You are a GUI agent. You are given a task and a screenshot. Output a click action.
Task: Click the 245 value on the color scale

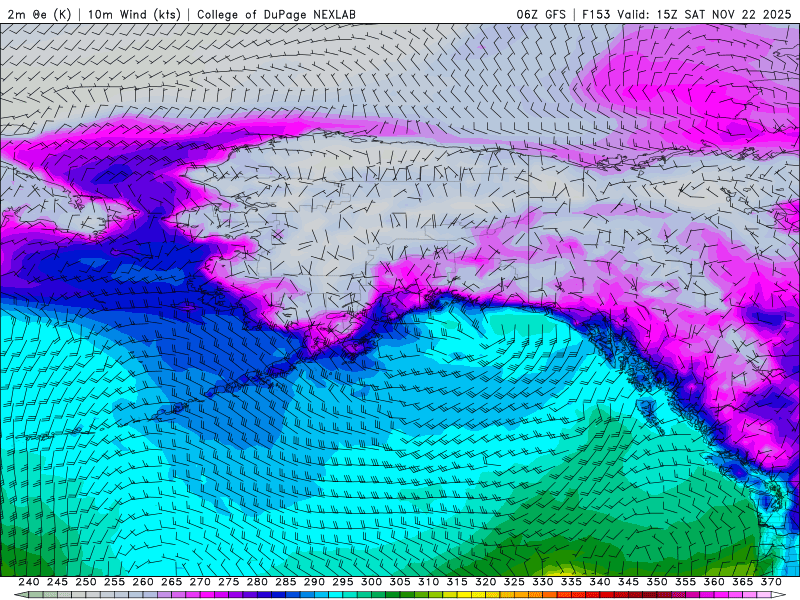point(57,582)
